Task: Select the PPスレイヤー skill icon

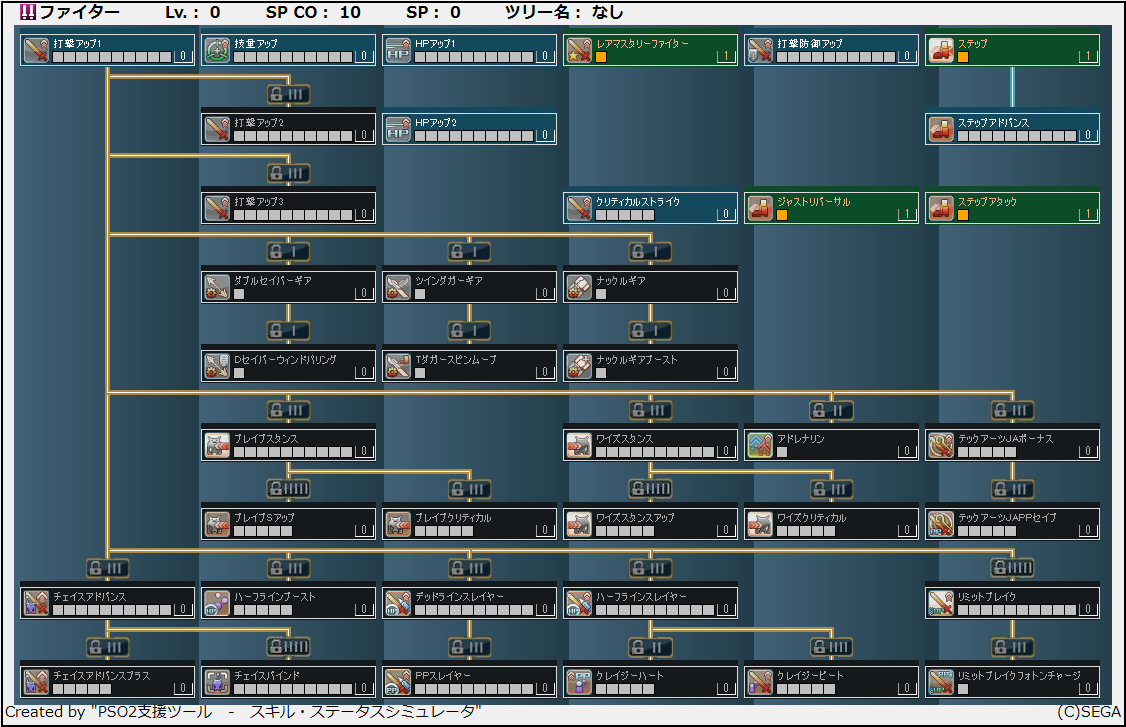Action: pos(398,682)
